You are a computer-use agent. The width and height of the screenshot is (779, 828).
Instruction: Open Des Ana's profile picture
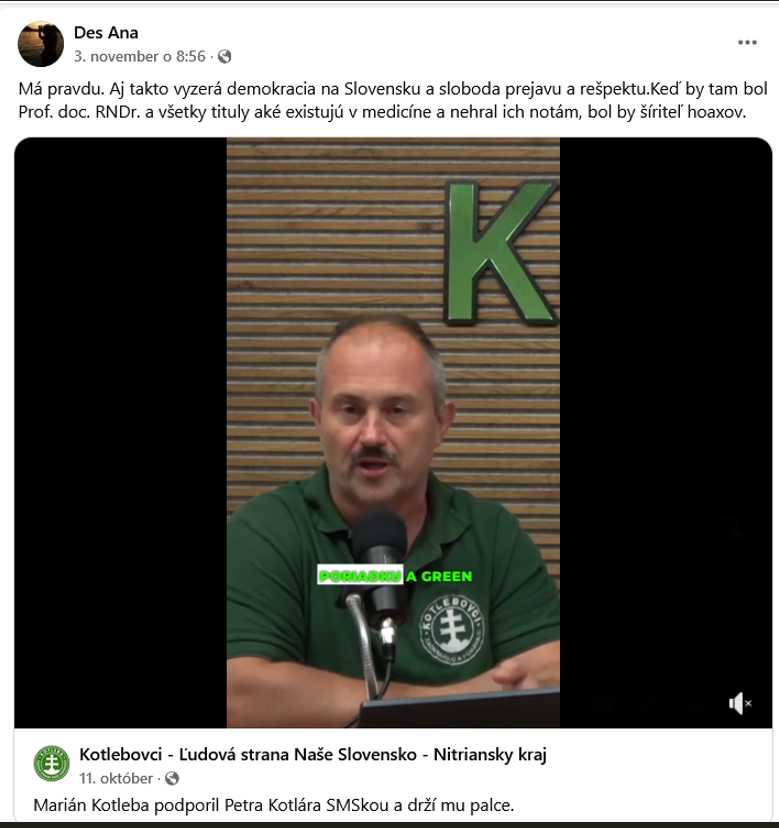tap(41, 44)
